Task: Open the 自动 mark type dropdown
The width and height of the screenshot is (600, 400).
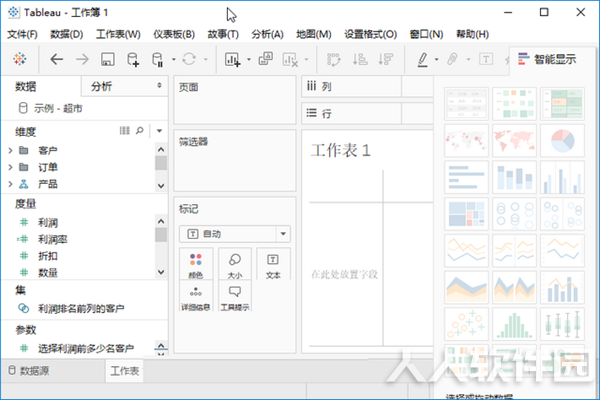Action: [x=283, y=234]
